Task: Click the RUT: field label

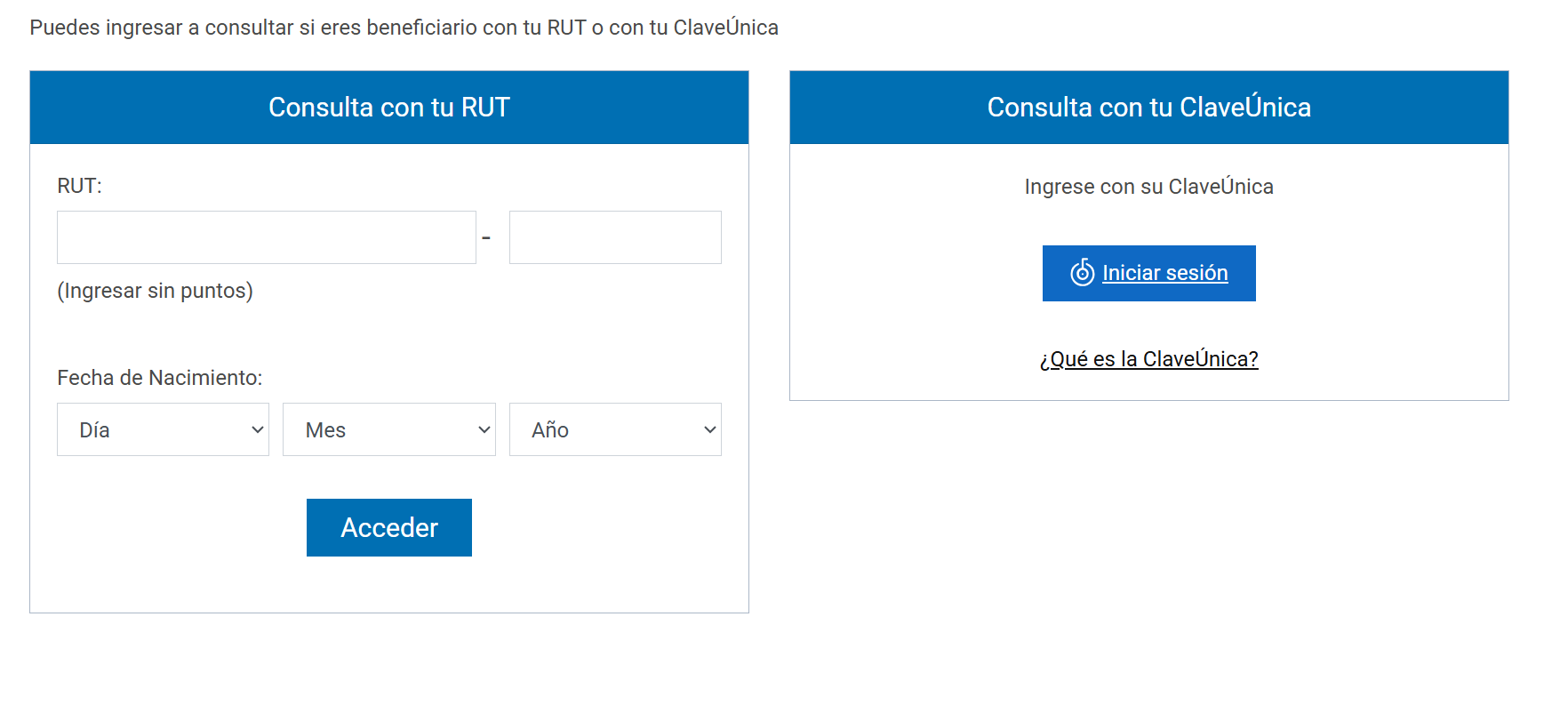Action: [x=80, y=186]
